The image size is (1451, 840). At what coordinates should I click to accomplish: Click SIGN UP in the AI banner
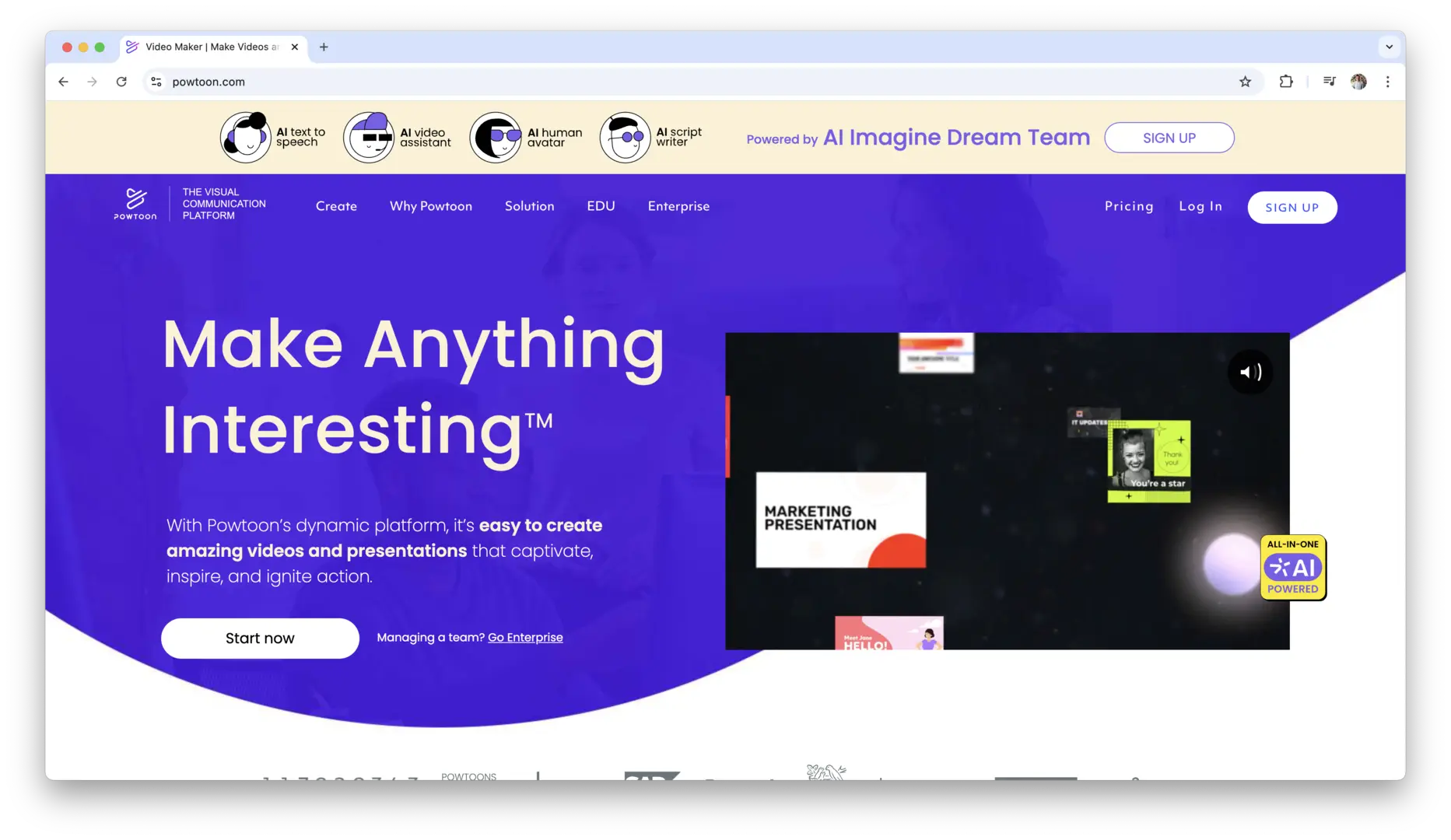tap(1169, 138)
